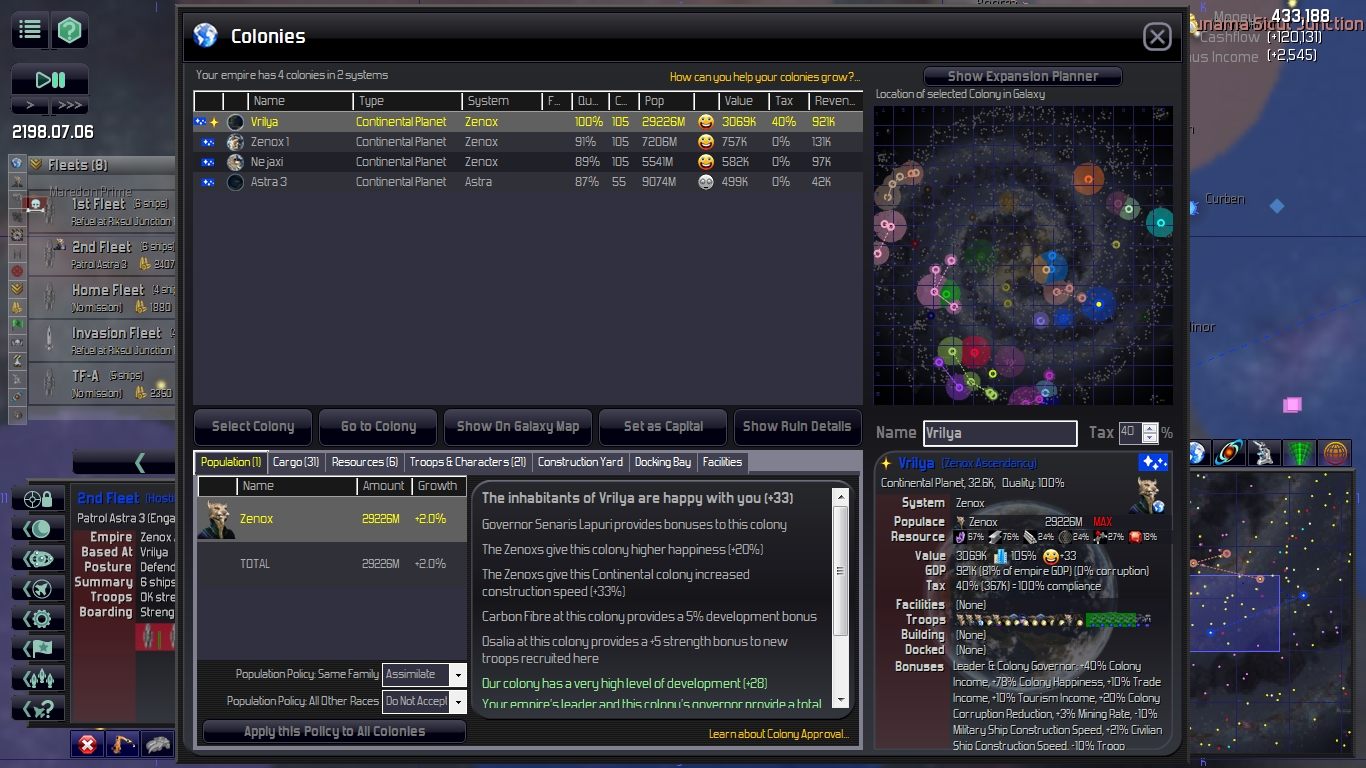Sort colonies by the Value column header
1366x768 pixels.
(x=743, y=101)
